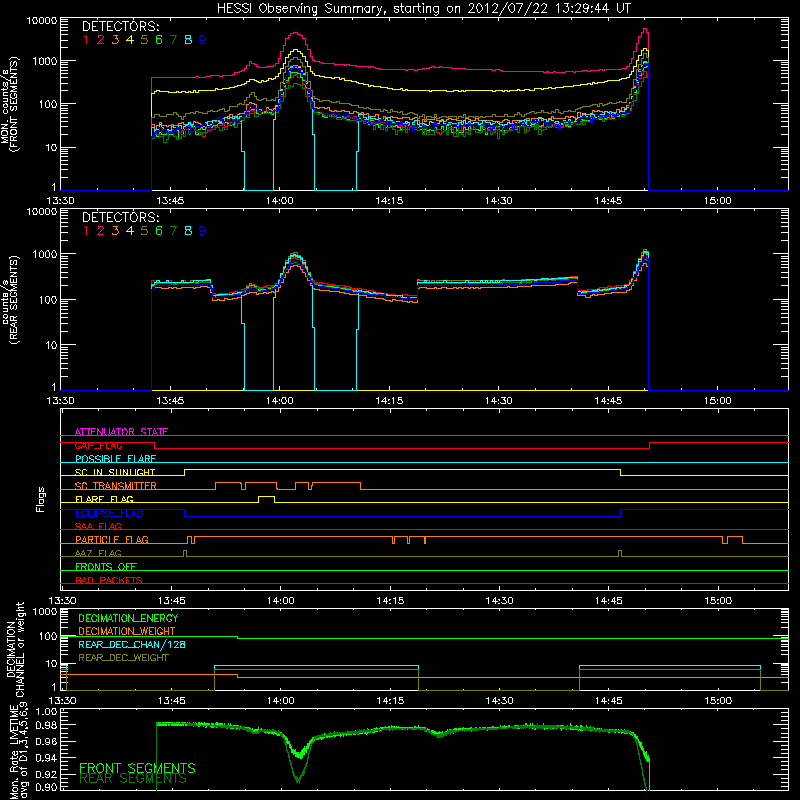This screenshot has width=800, height=800.
Task: Click the FRONT SEGMENTS livetime legend label
Action: pos(137,768)
